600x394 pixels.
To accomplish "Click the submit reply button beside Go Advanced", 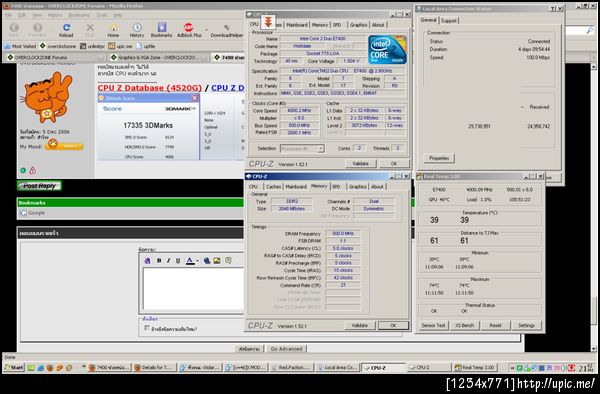I will pyautogui.click(x=249, y=349).
